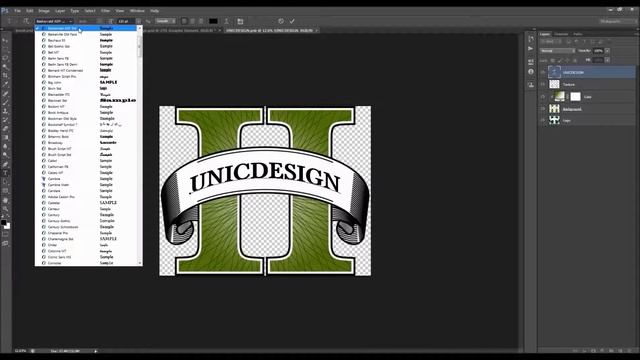
Task: Open the layer Fill dropdown arrow
Action: (x=607, y=60)
